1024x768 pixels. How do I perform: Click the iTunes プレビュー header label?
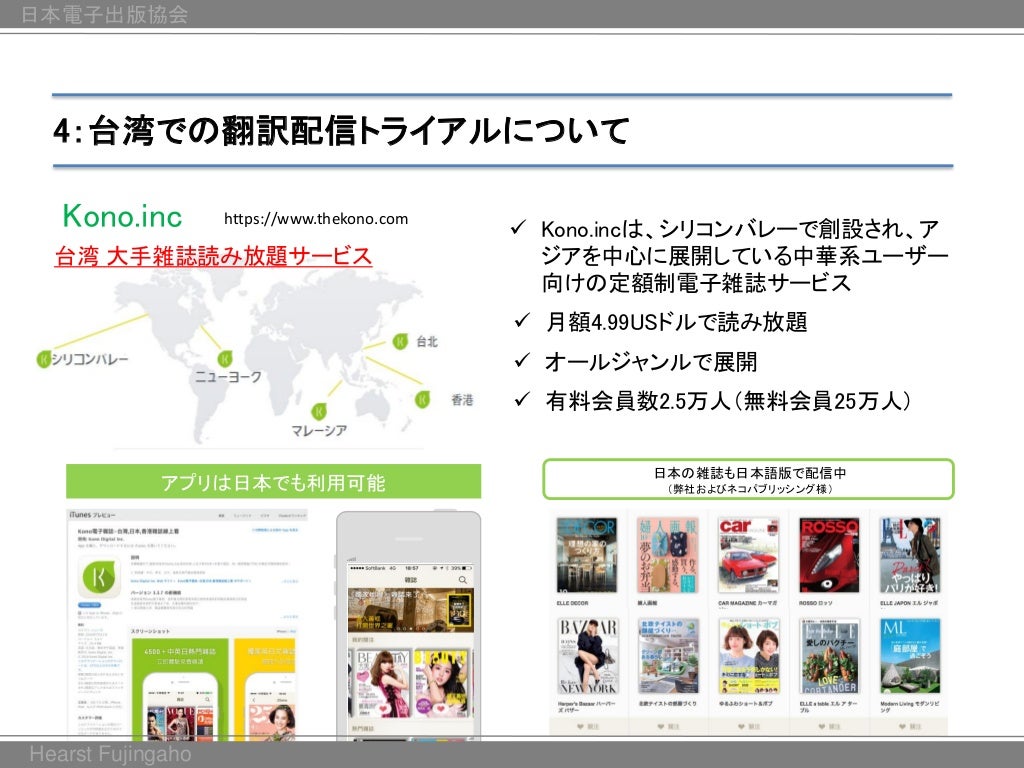(92, 515)
